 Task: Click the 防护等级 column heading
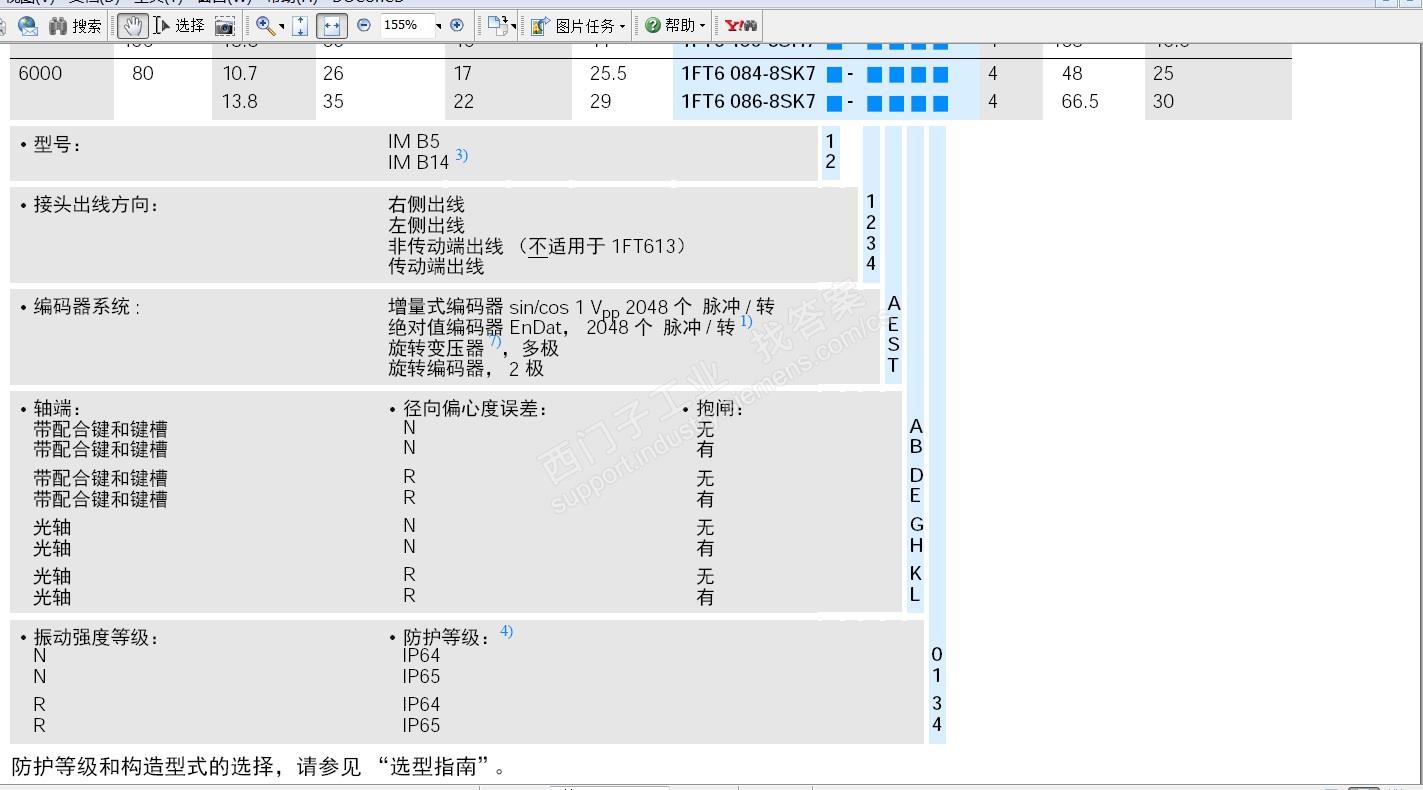447,637
